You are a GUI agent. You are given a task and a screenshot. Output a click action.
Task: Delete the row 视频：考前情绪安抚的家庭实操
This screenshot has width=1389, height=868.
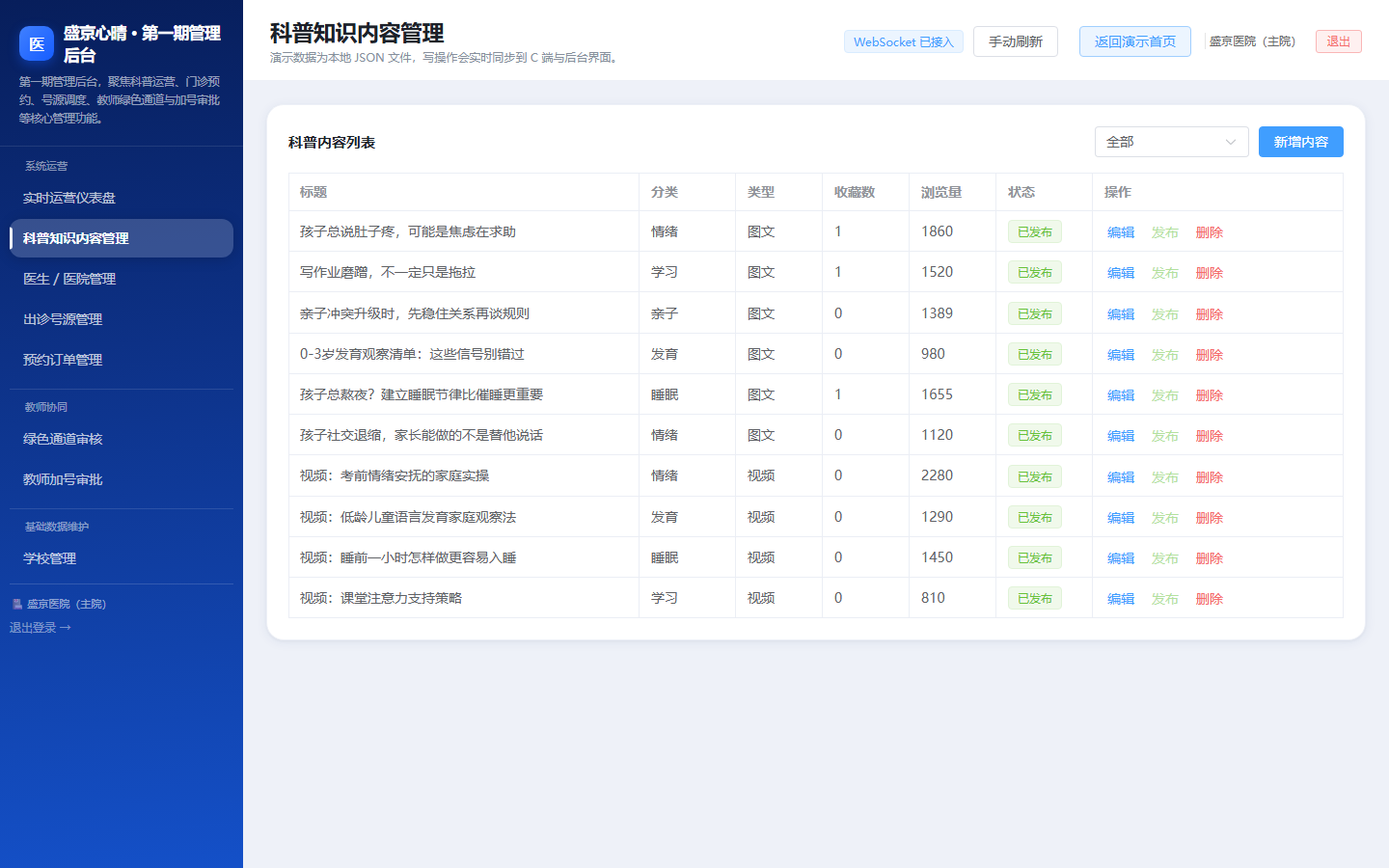tap(1209, 477)
